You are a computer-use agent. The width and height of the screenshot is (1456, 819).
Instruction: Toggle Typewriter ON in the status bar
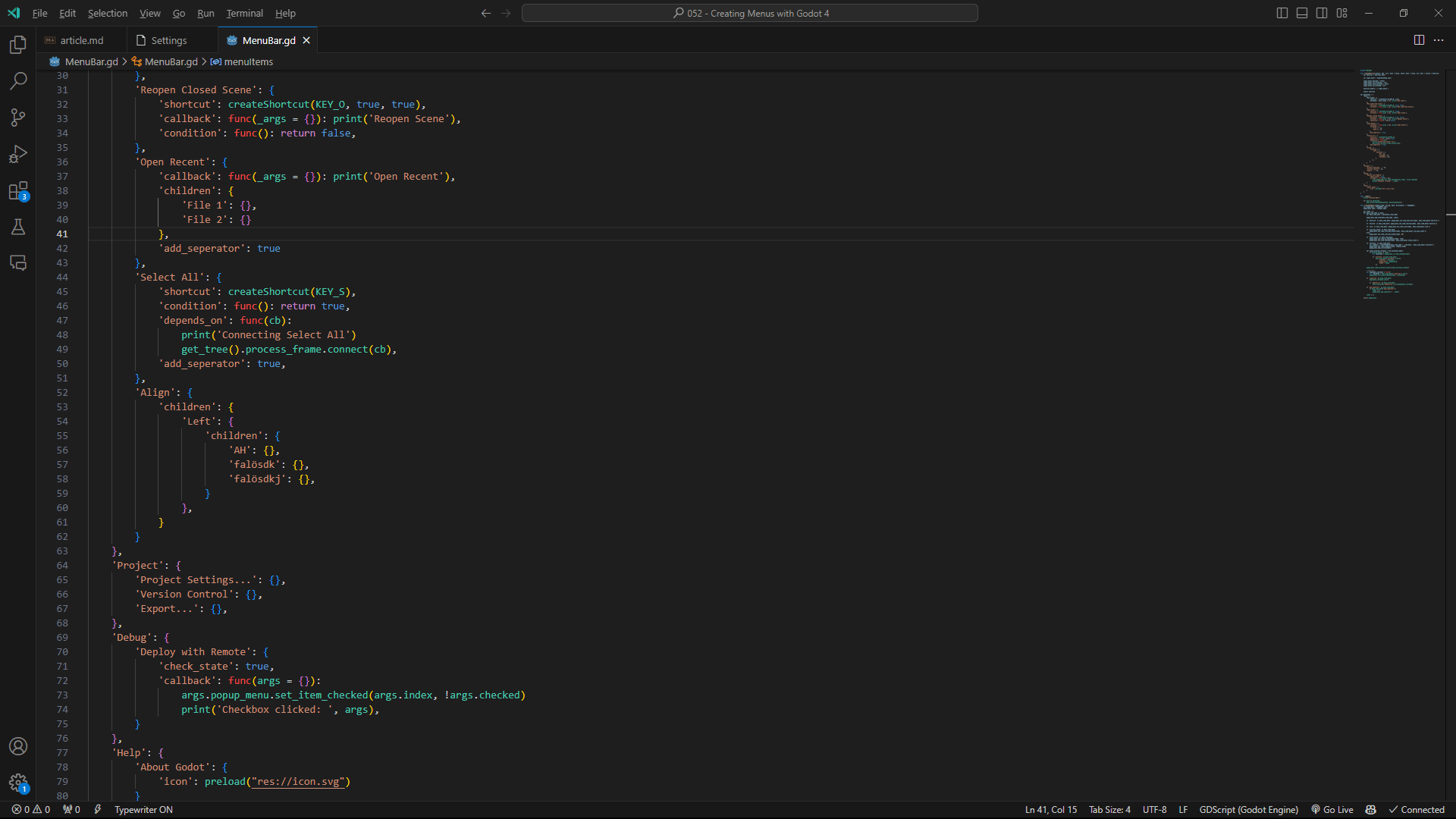[143, 810]
